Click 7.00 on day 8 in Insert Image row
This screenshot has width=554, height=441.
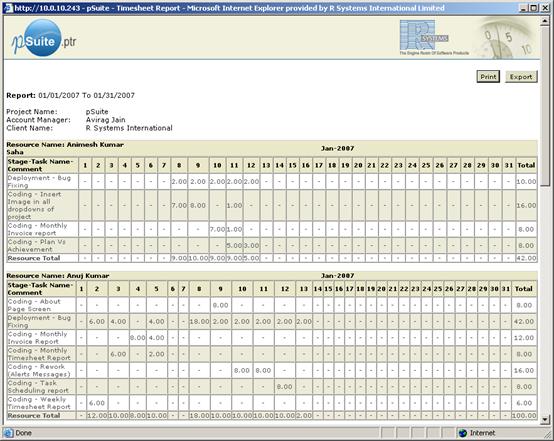179,205
